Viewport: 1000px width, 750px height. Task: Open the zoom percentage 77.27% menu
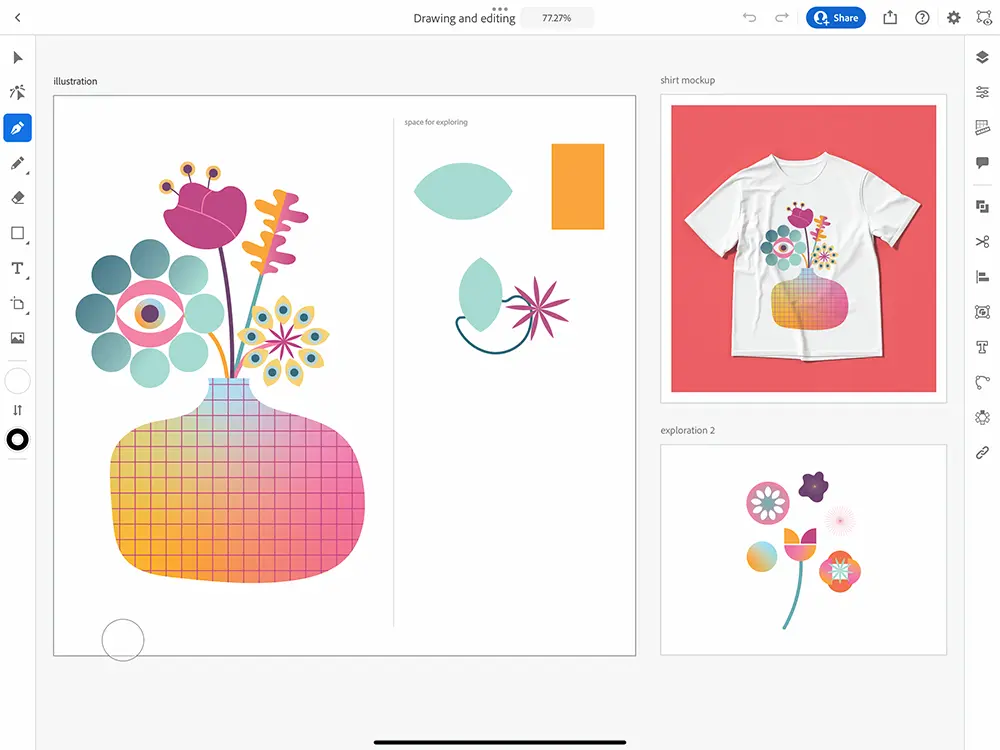(x=557, y=18)
